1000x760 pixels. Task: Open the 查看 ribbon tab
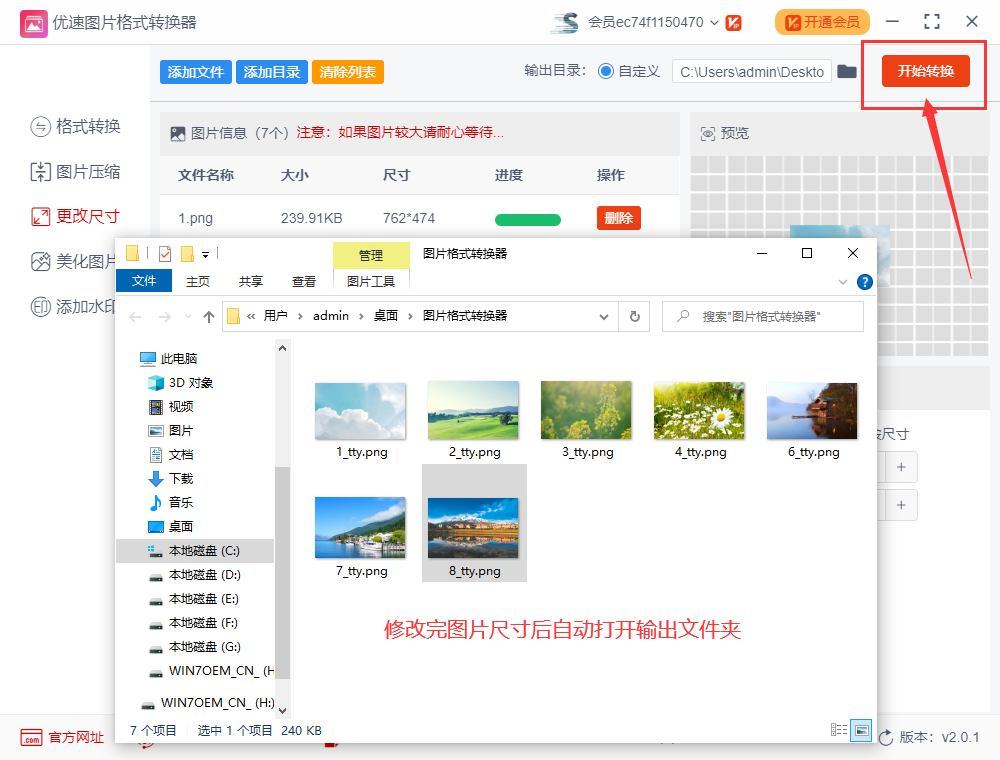click(x=304, y=281)
